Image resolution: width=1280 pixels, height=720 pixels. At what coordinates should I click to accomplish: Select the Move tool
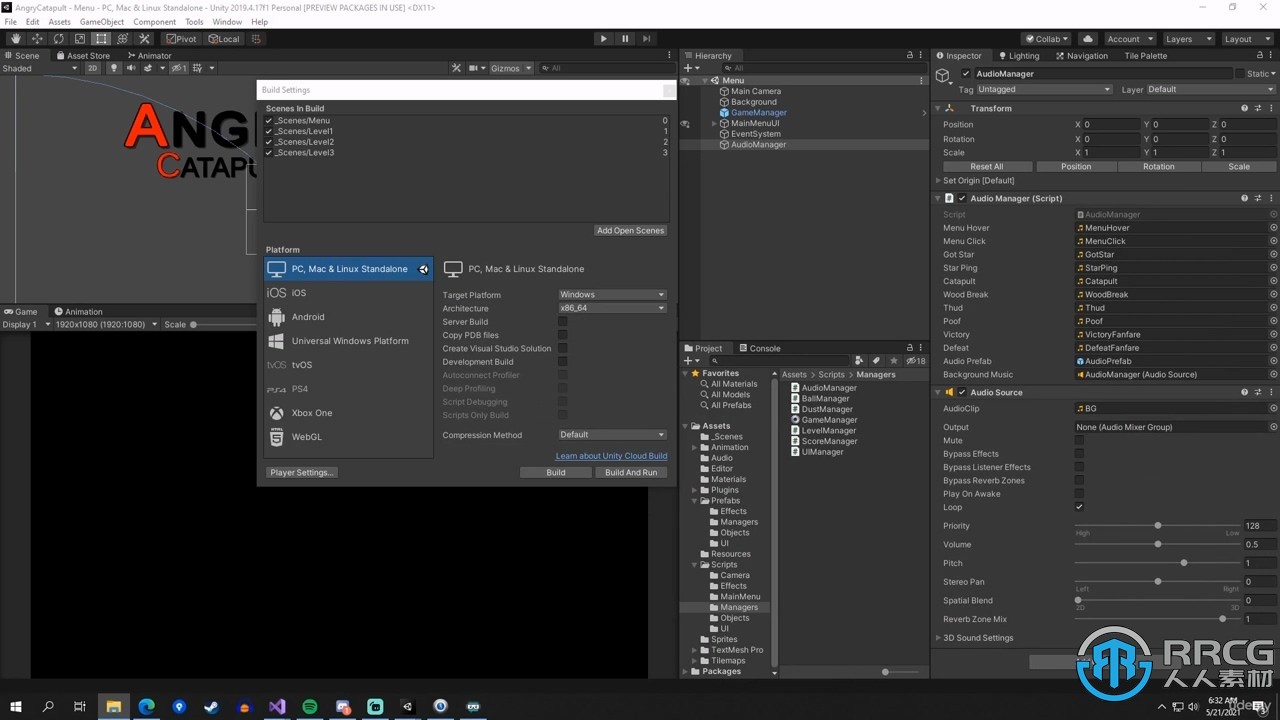(x=37, y=39)
